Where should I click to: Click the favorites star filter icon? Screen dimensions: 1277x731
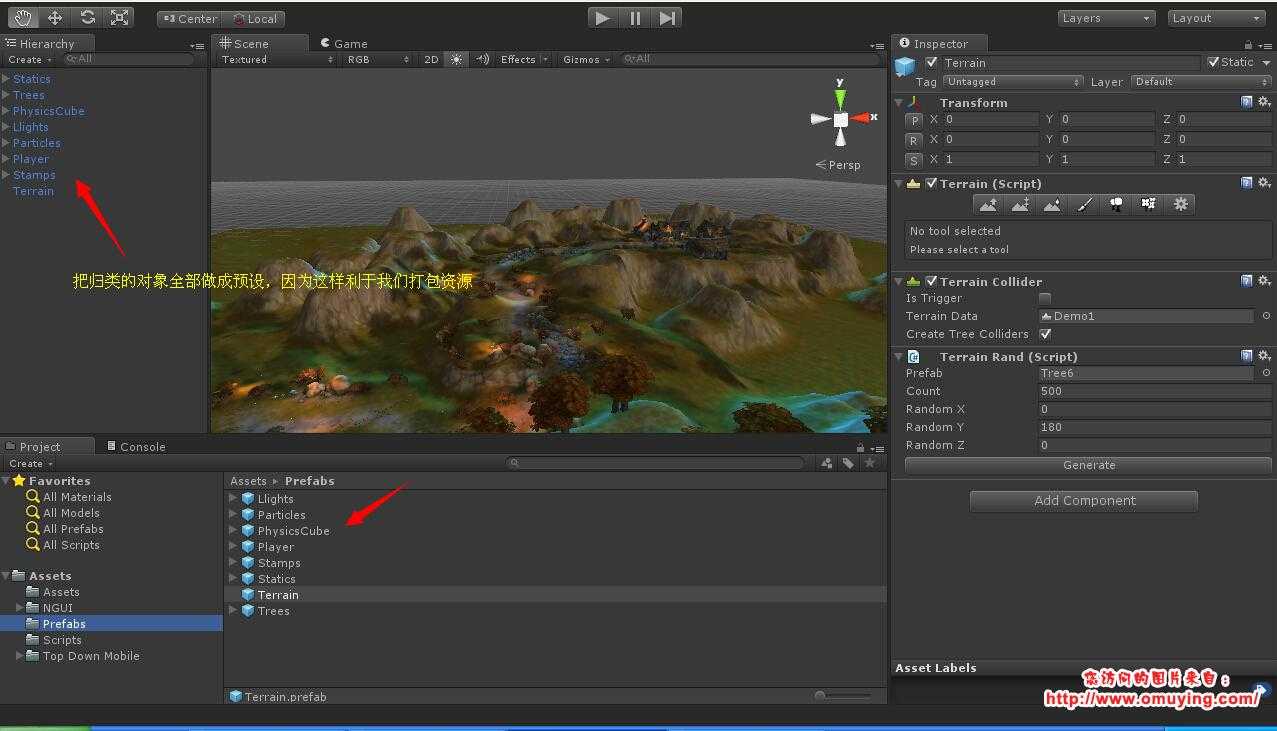point(870,463)
